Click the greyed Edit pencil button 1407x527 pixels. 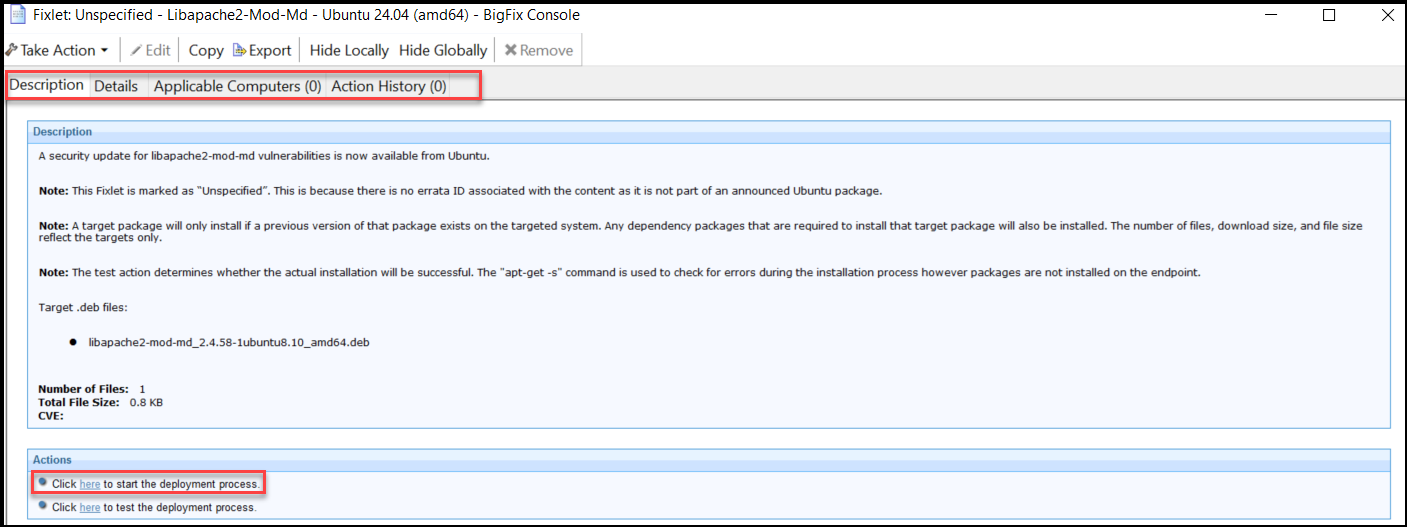[x=151, y=50]
